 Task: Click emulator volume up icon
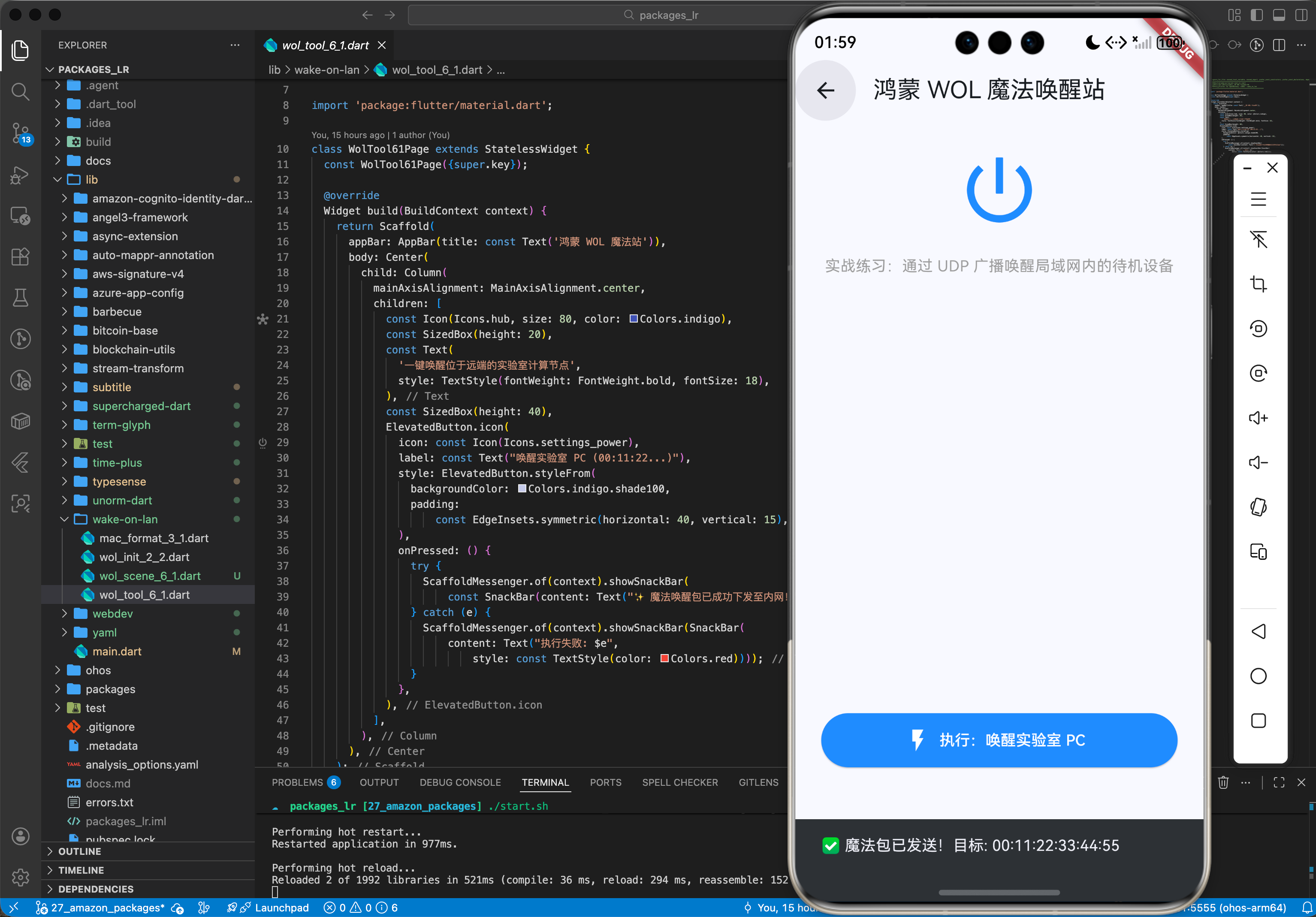tap(1258, 418)
